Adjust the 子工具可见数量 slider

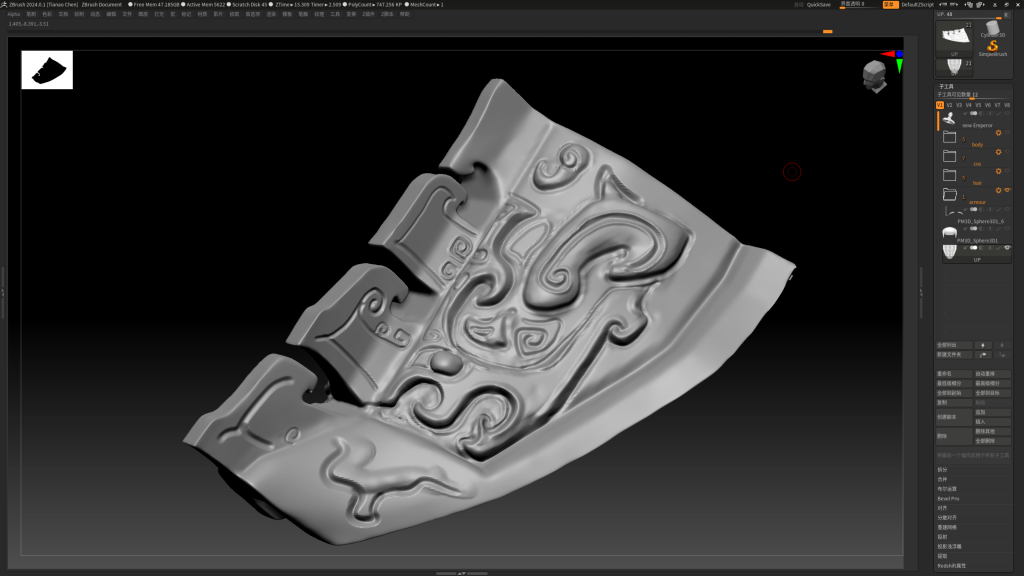973,95
